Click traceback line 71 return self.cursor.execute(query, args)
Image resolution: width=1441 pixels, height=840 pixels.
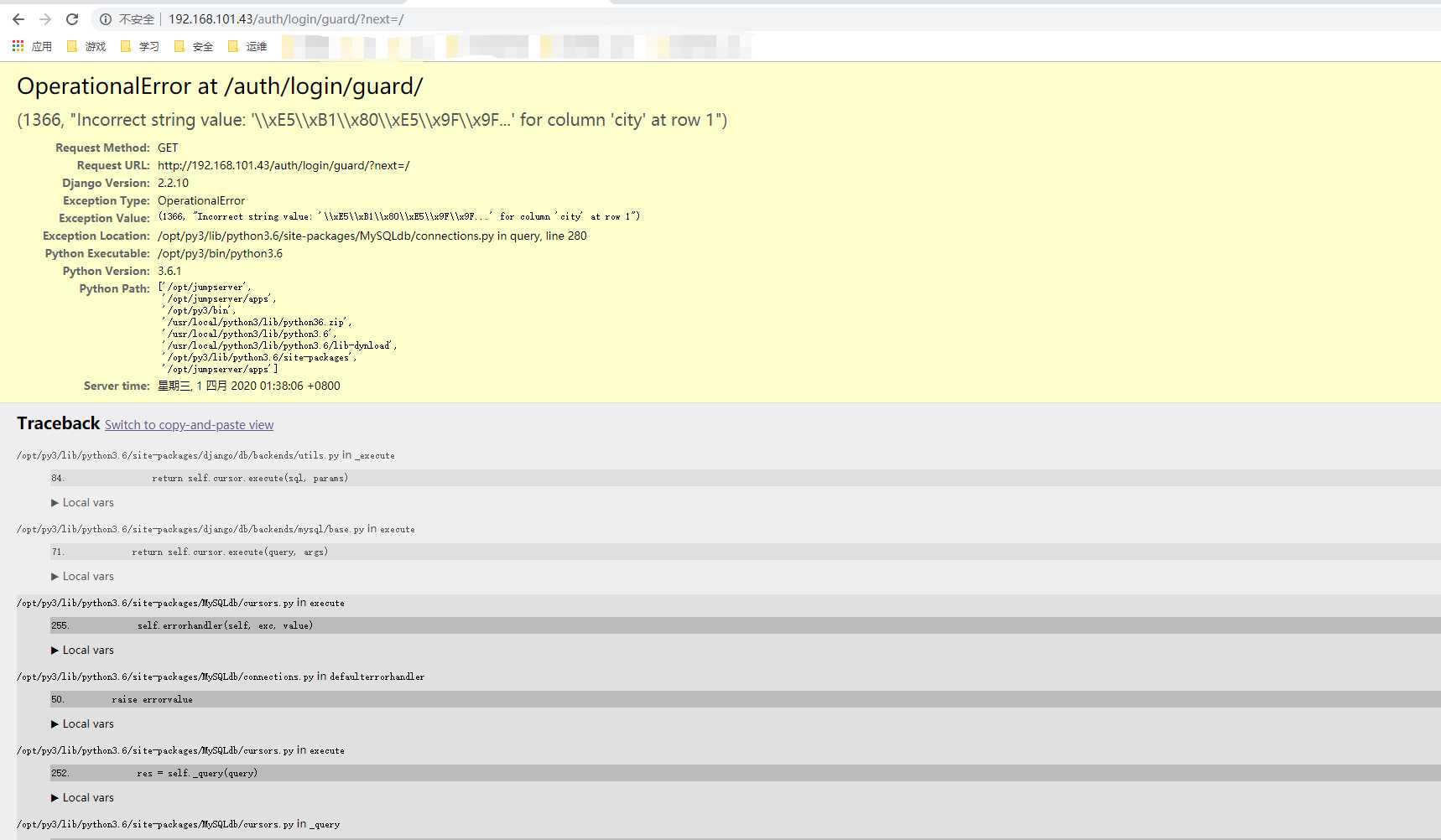point(745,552)
